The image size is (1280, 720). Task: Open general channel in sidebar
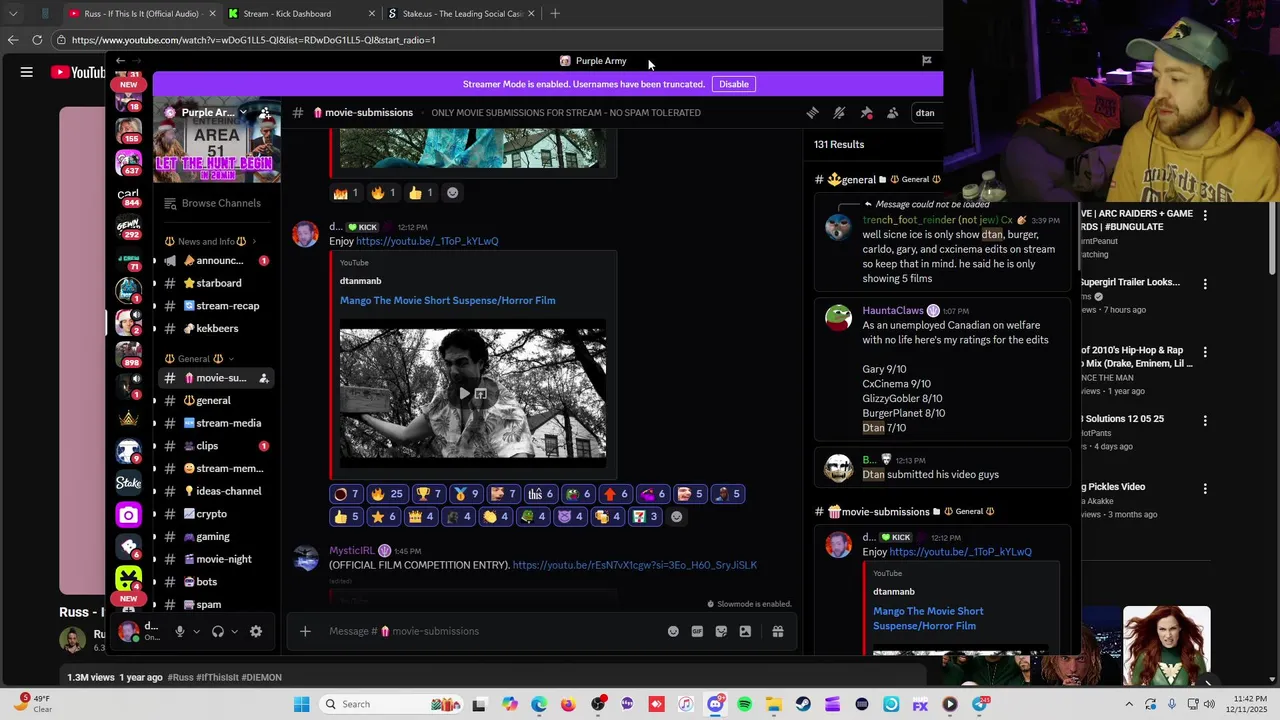click(217, 401)
